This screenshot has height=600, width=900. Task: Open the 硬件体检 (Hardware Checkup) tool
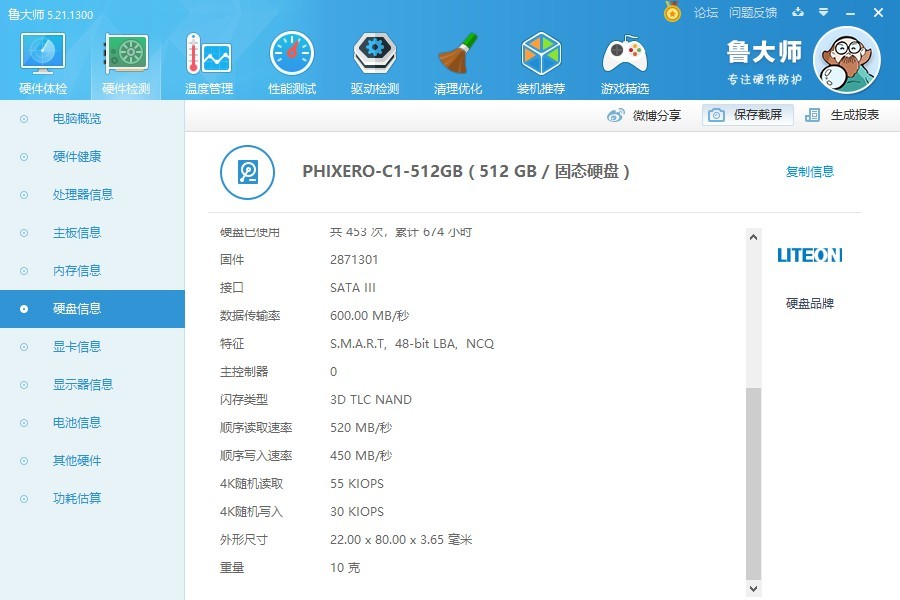click(41, 60)
